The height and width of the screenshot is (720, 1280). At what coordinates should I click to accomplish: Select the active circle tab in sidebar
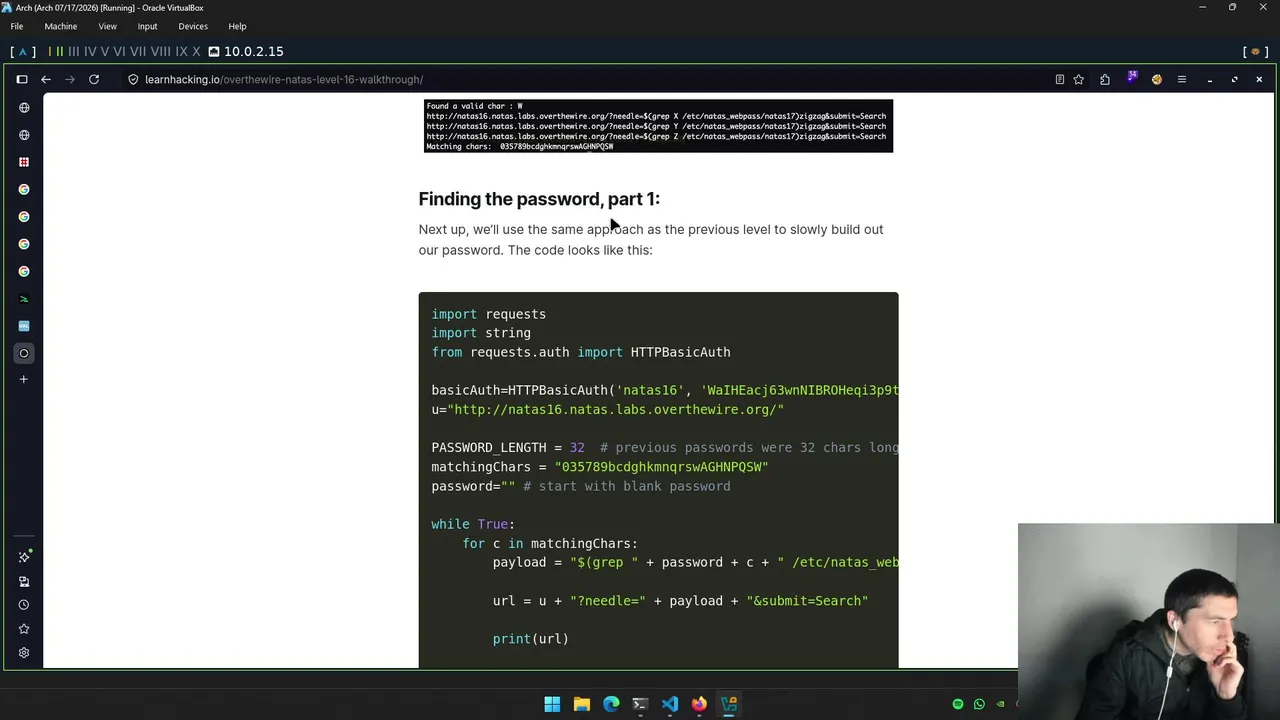pyautogui.click(x=24, y=353)
